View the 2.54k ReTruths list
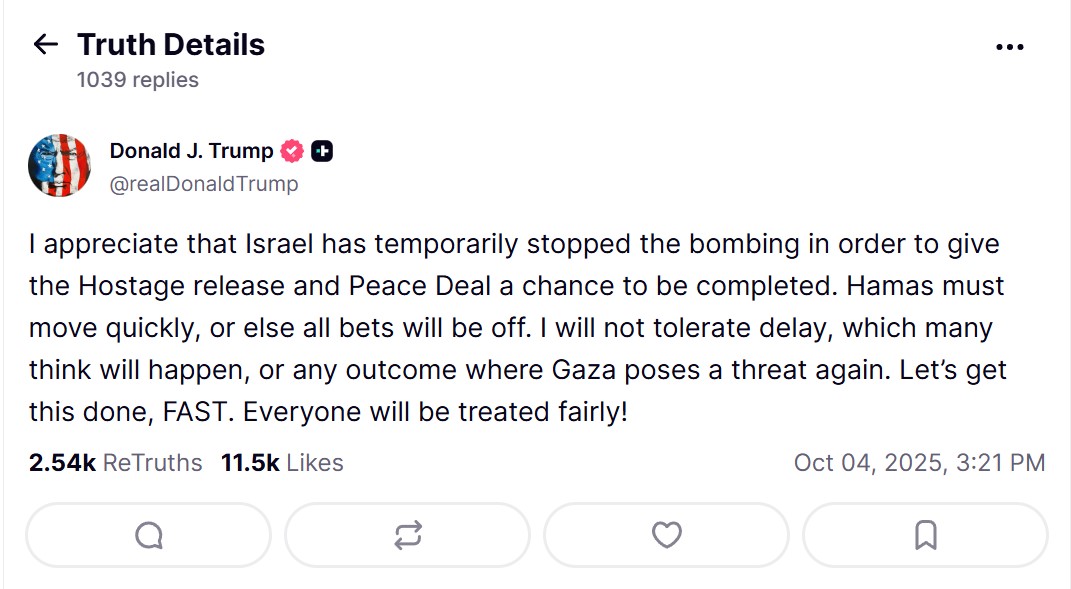 [116, 463]
